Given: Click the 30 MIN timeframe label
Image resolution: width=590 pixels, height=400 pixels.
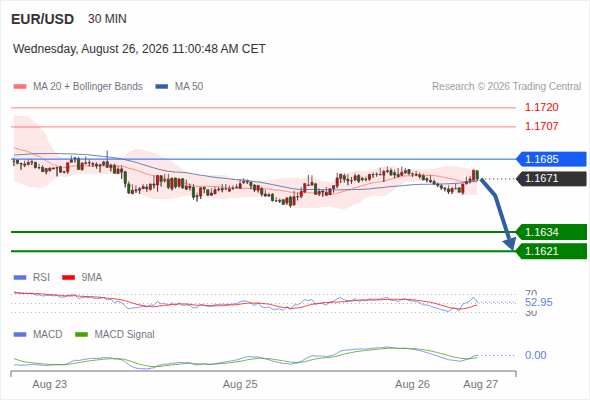Looking at the screenshot, I should (107, 19).
